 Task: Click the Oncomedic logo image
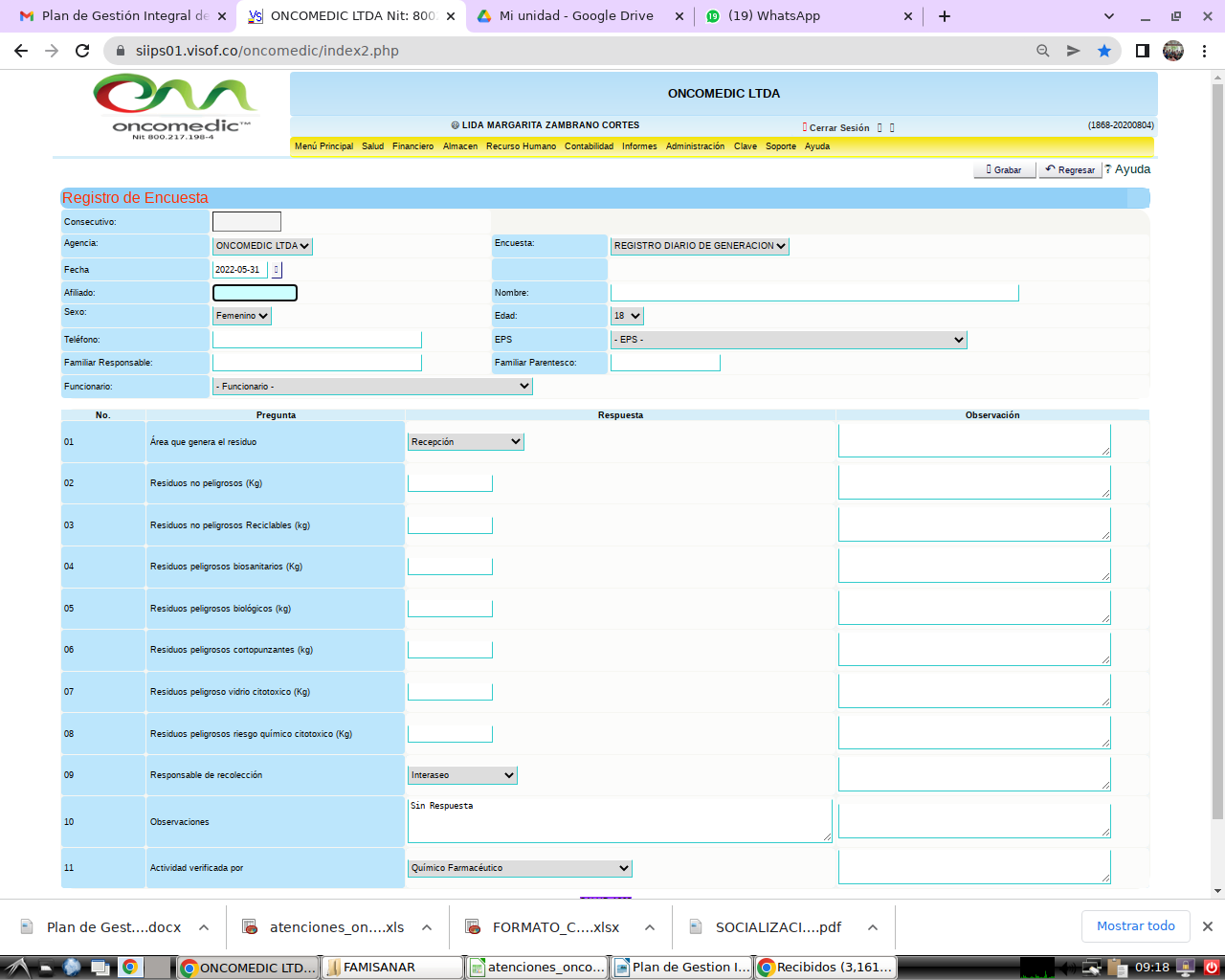click(175, 107)
